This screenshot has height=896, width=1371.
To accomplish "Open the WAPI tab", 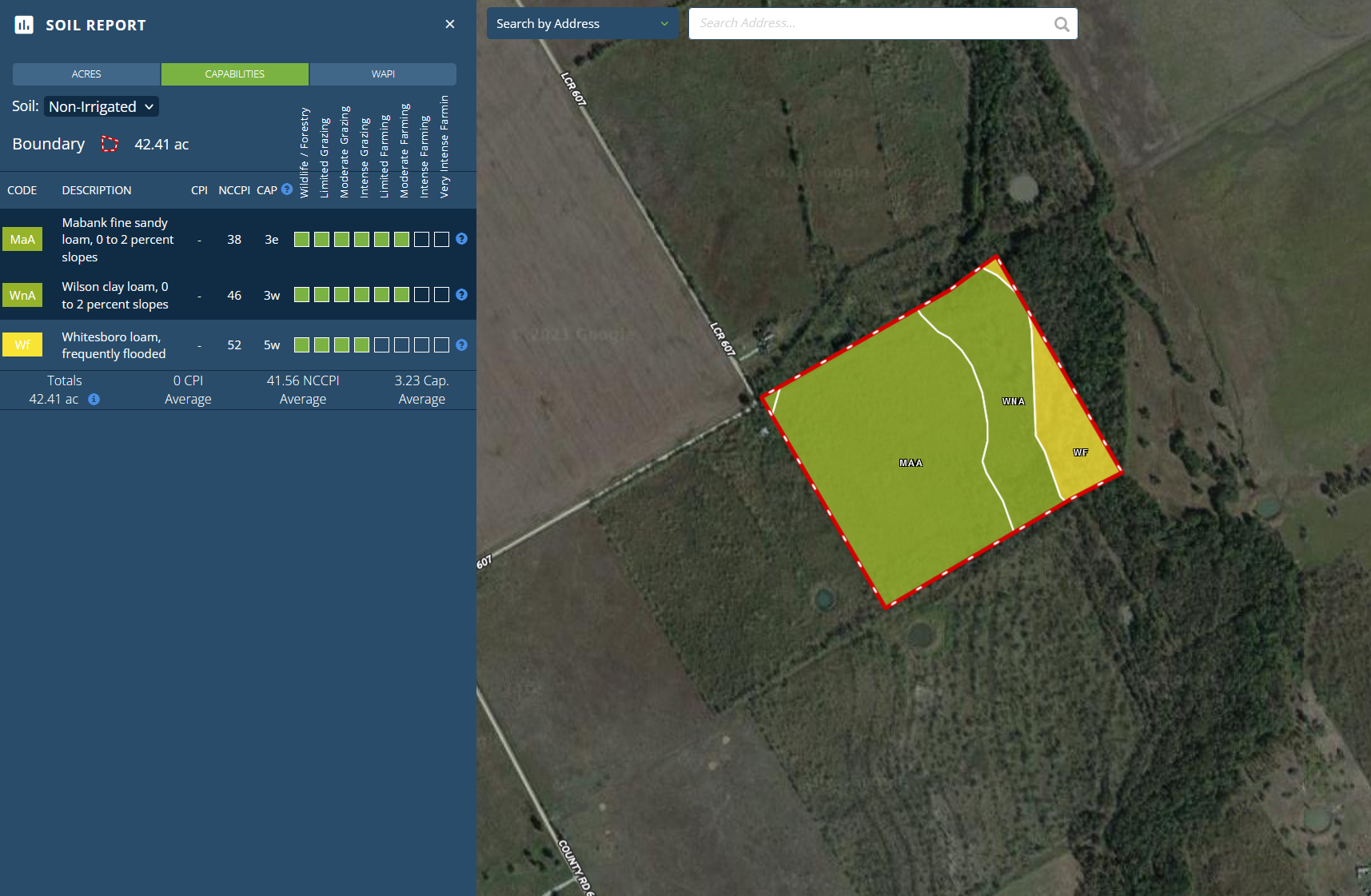I will [x=383, y=74].
